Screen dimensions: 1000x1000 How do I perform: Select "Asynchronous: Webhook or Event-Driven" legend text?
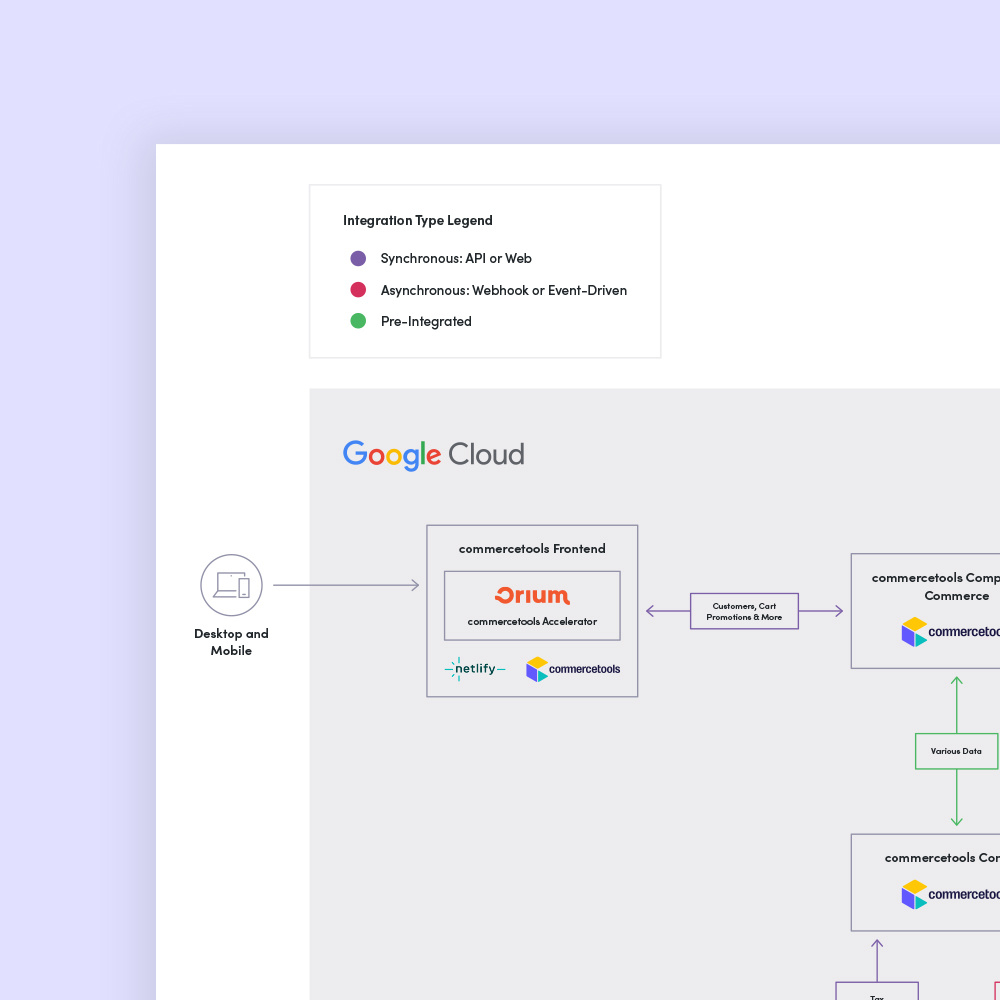pos(504,290)
